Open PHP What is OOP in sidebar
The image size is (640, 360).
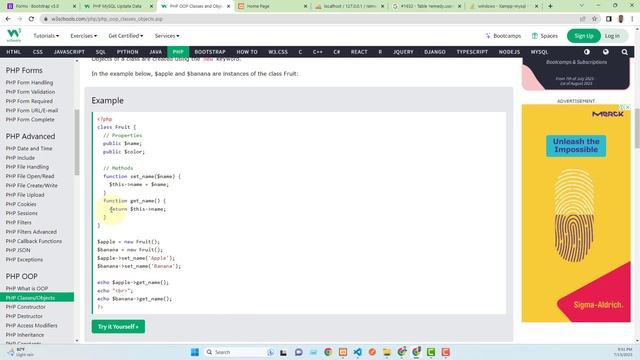[x=27, y=288]
